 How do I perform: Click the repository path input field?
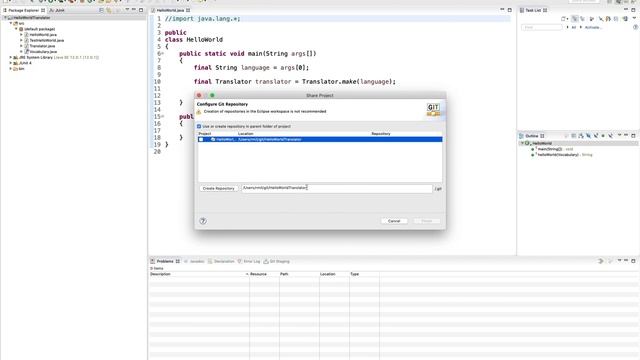point(336,188)
